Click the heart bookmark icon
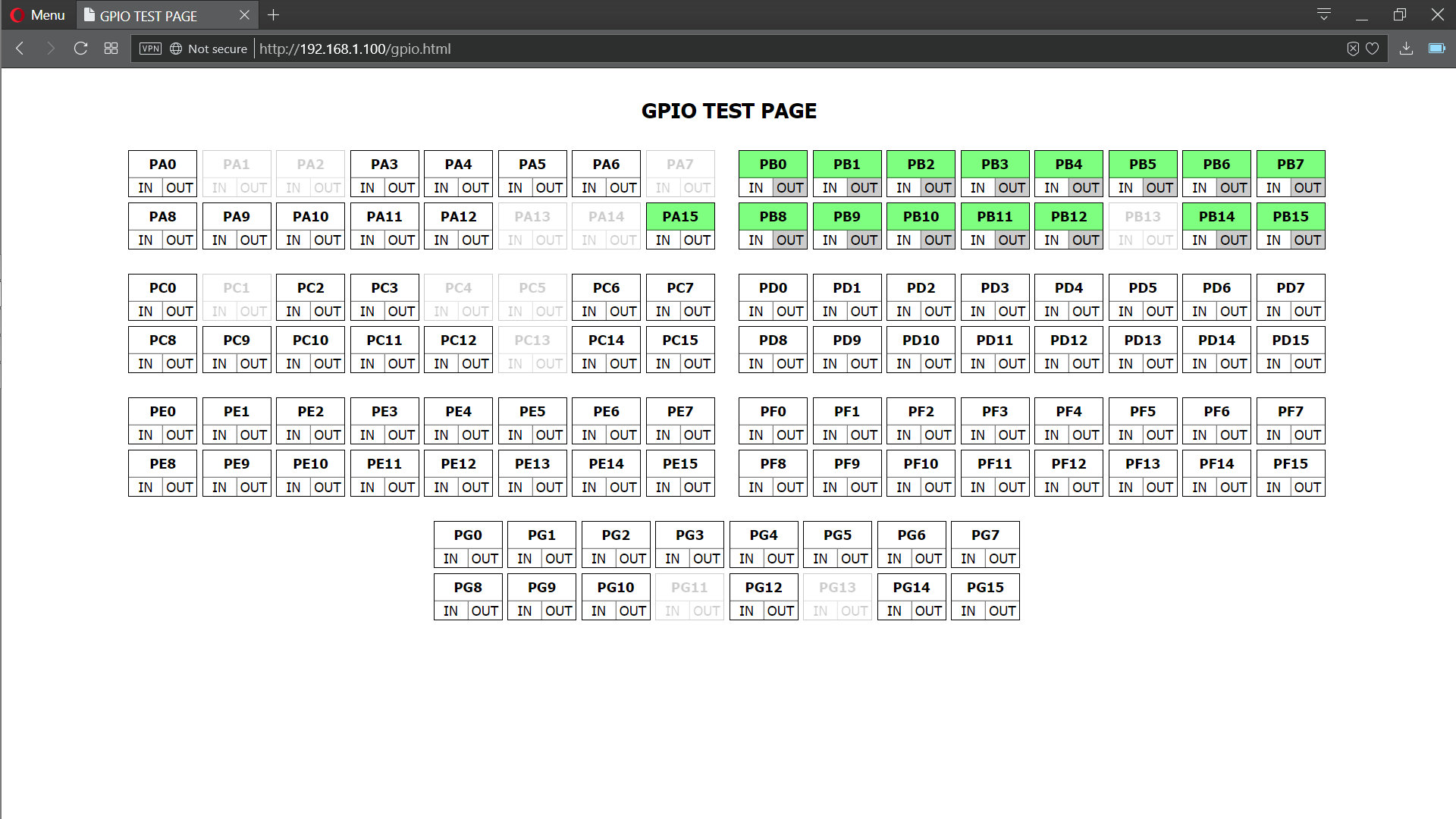Viewport: 1456px width, 819px height. click(1372, 49)
